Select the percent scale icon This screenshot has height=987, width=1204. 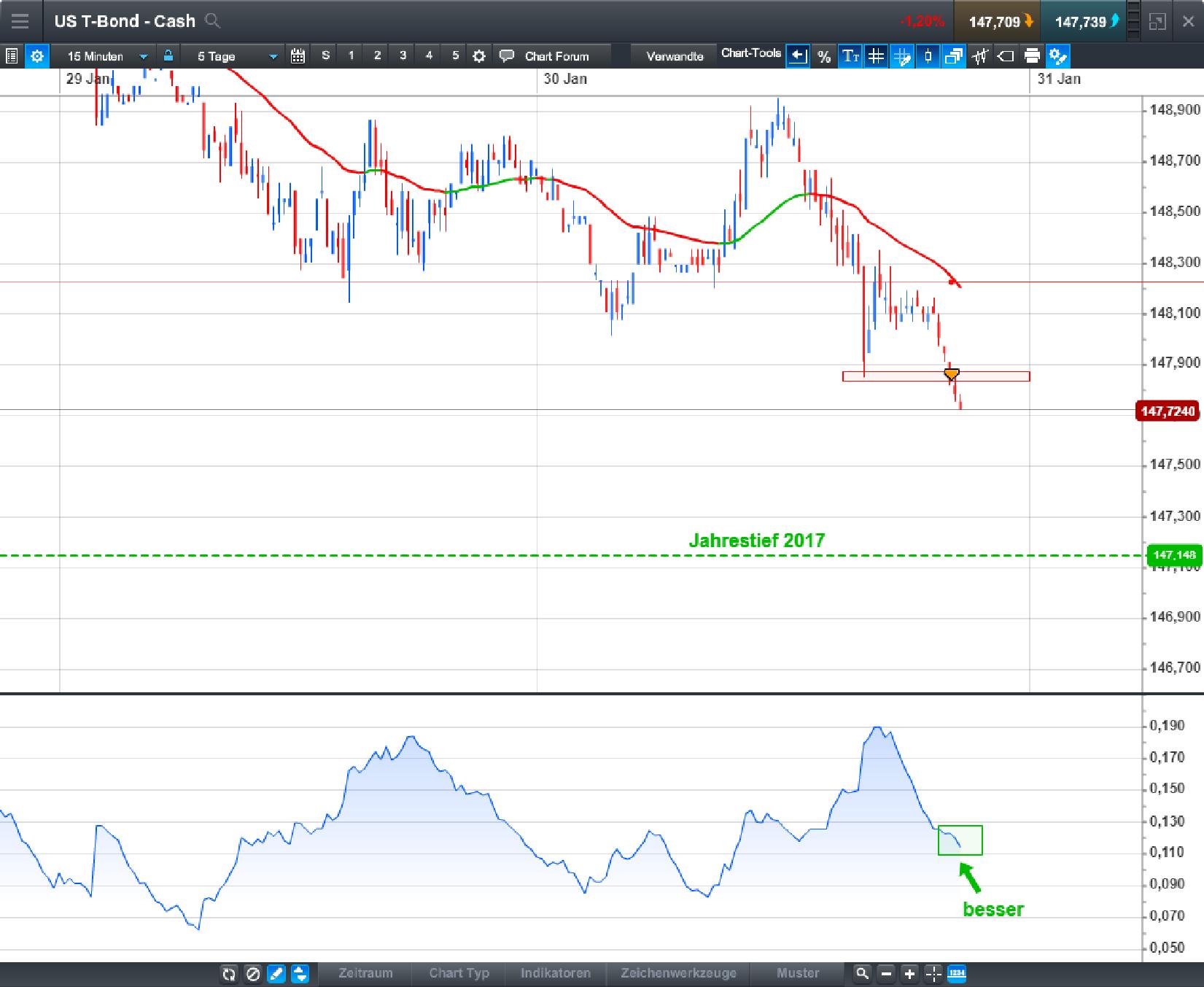pyautogui.click(x=824, y=55)
